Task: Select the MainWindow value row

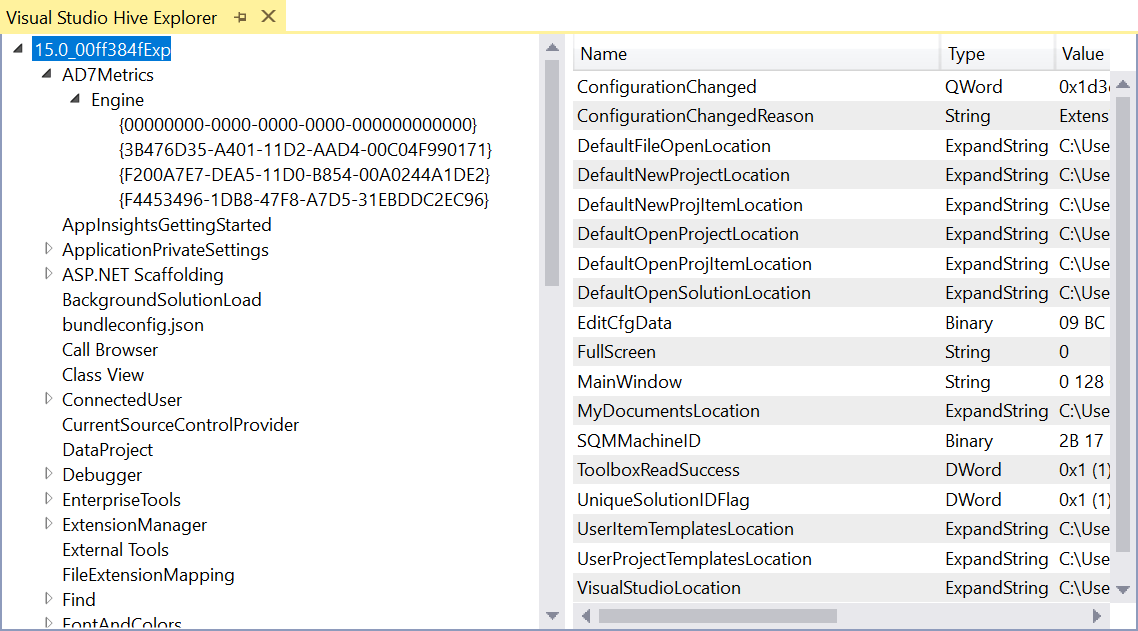Action: tap(842, 381)
